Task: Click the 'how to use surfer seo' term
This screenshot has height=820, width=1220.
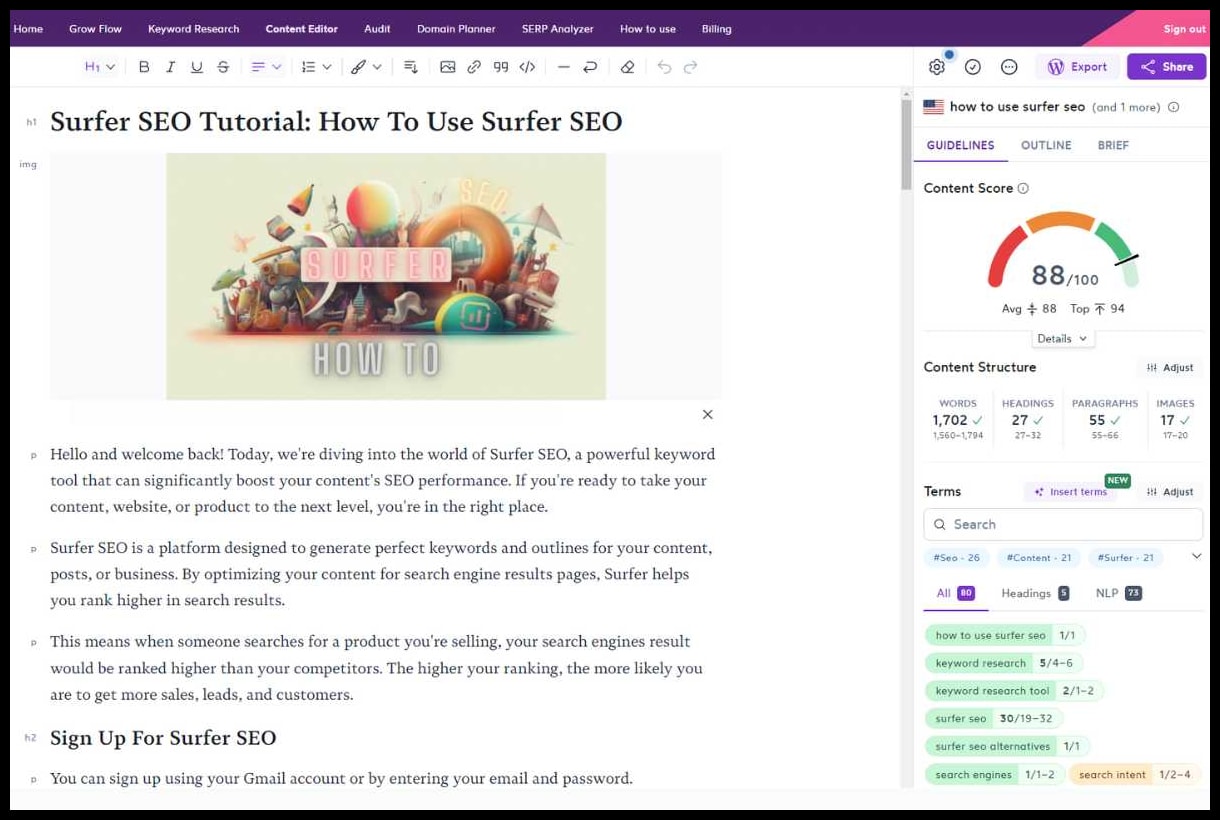Action: click(x=1005, y=635)
